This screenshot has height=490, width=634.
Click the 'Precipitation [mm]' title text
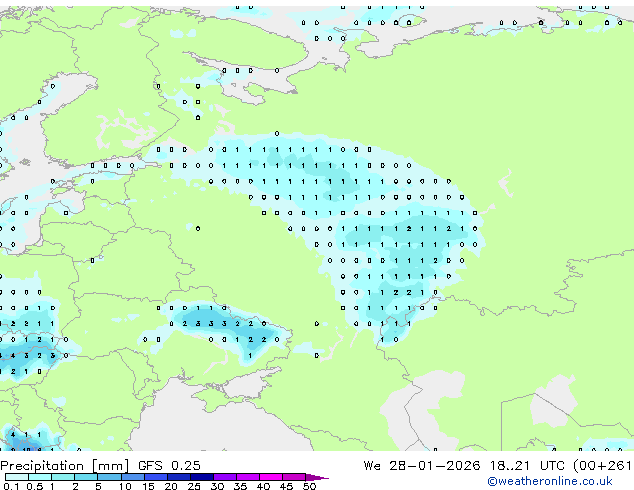[x=65, y=466]
